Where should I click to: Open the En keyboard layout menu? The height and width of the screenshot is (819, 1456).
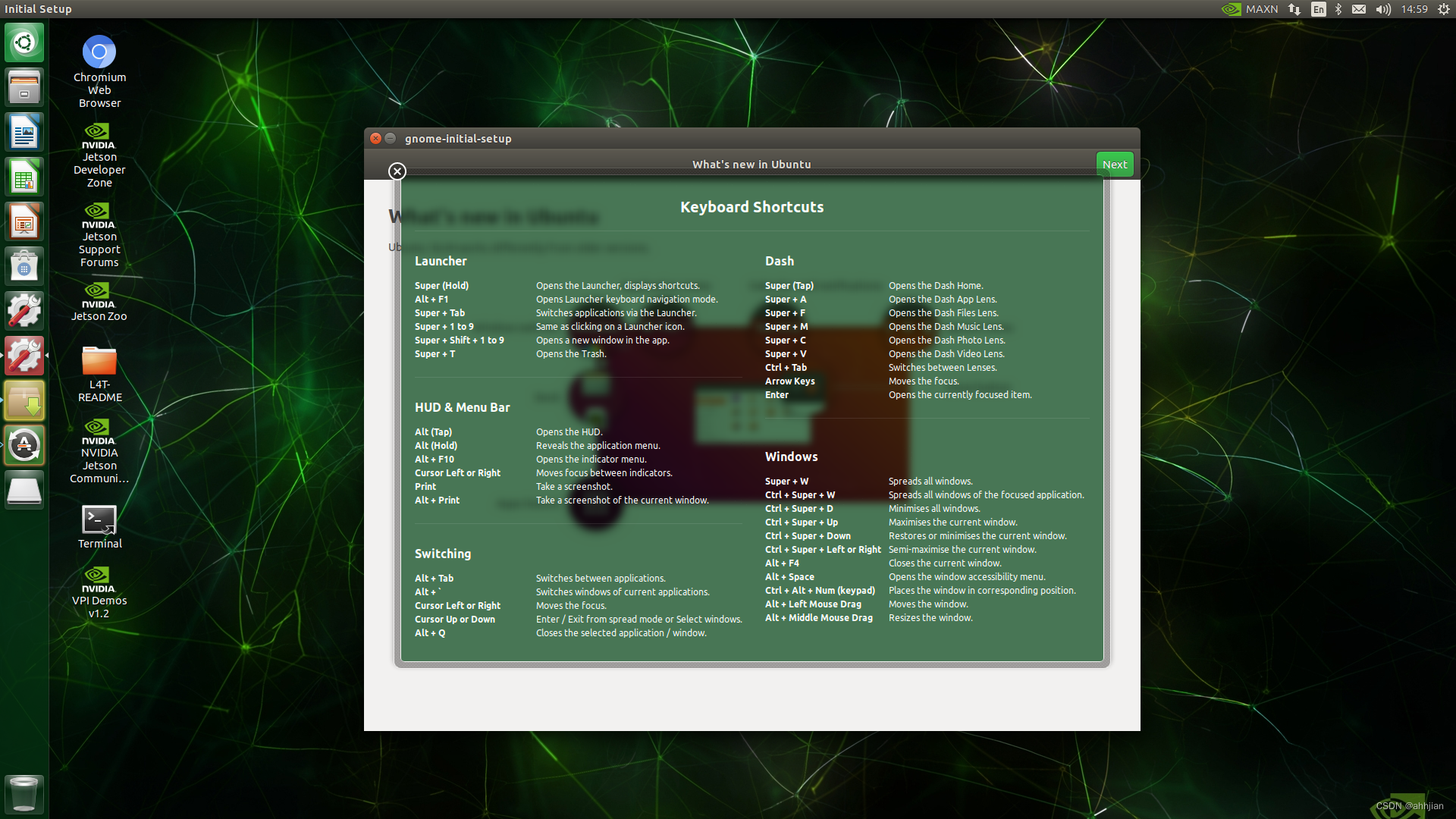[1319, 9]
